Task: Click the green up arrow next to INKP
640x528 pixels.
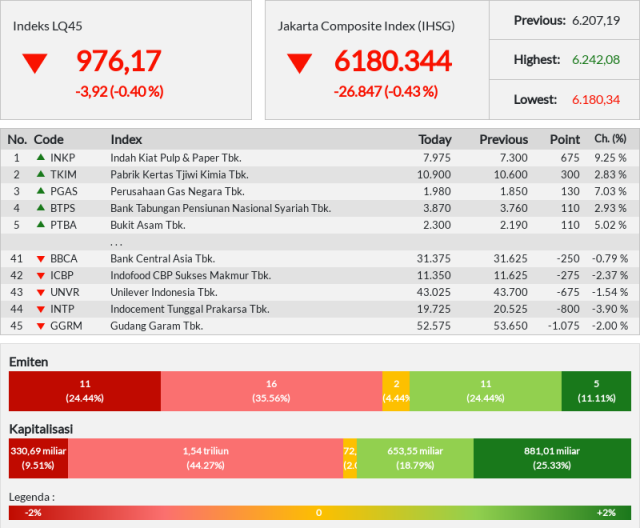Action: coord(41,157)
